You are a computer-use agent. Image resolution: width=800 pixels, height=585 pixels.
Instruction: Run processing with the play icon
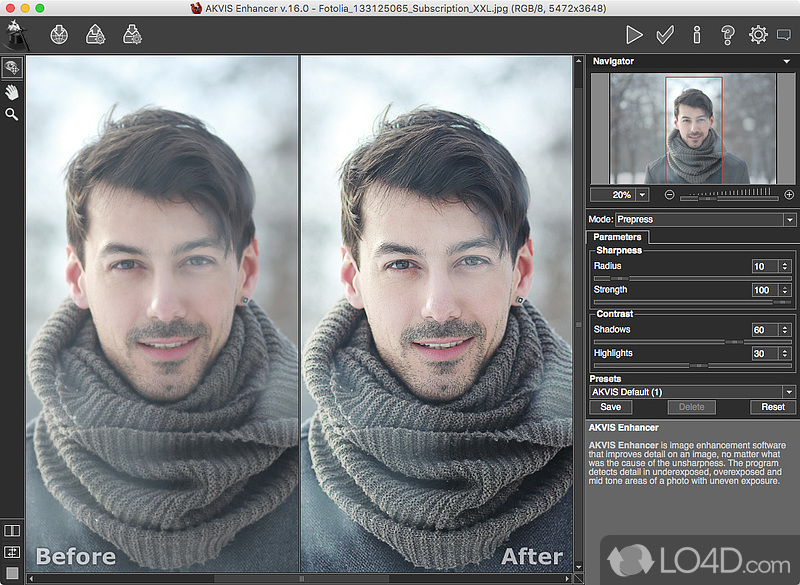(x=634, y=34)
